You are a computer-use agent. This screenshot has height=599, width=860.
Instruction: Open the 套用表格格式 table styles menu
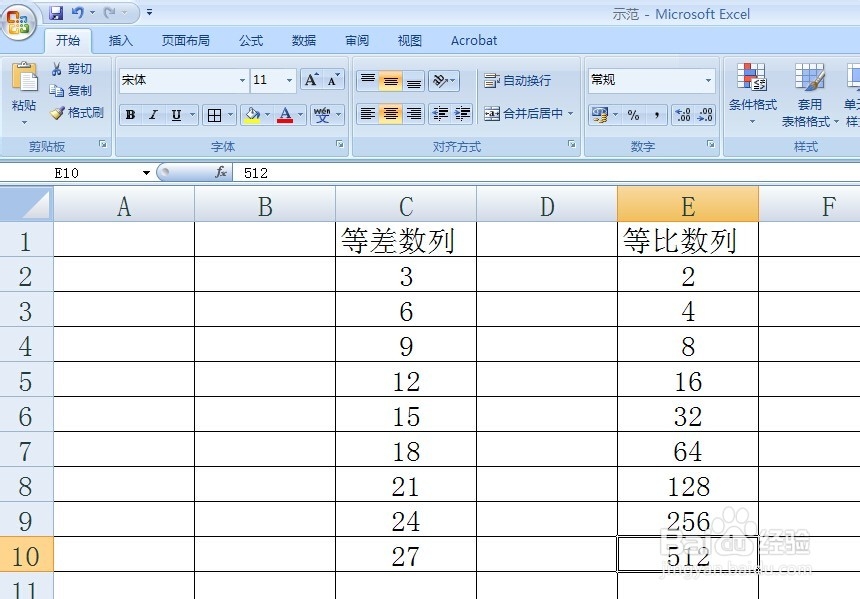810,94
